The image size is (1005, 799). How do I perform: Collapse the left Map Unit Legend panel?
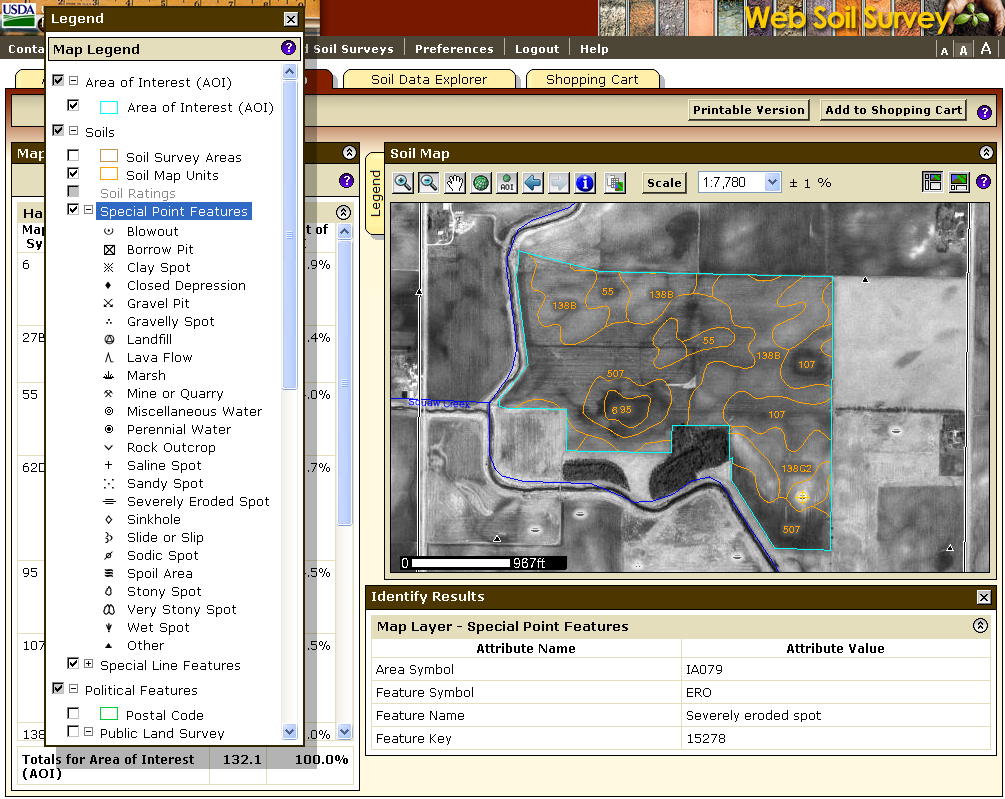(349, 152)
